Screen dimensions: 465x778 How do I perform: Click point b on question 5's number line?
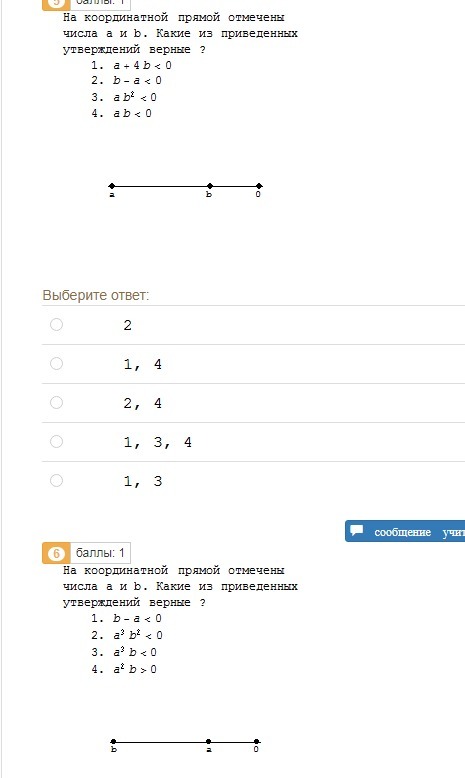click(209, 186)
